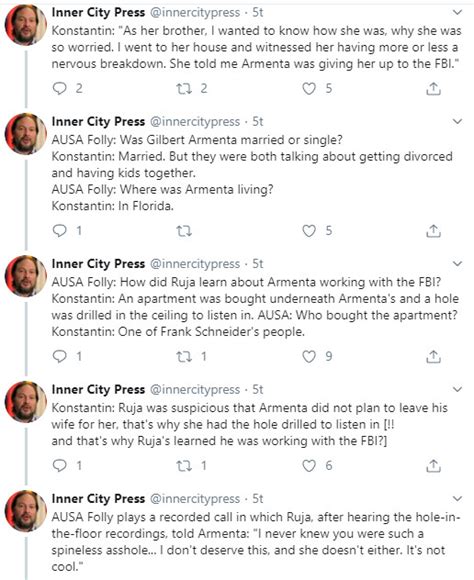Open the 5t timestamp on the Ruja suspicious tweet
Viewport: 474px width, 580px height.
point(258,390)
